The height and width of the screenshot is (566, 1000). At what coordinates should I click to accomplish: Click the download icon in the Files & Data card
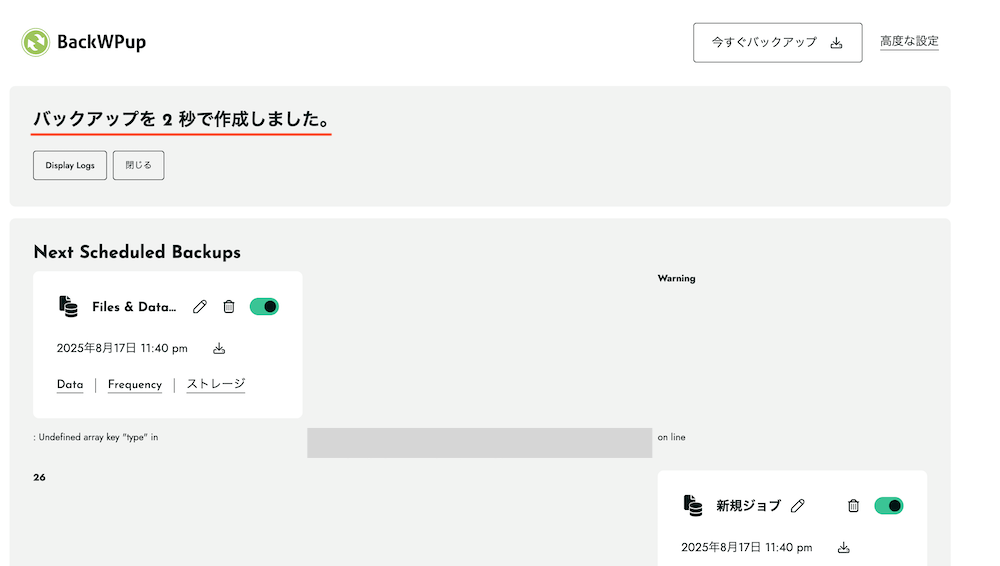tap(219, 348)
